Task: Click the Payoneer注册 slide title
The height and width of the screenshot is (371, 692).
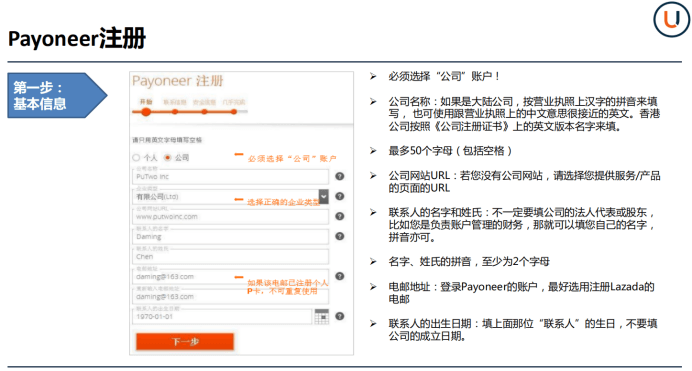Action: click(77, 38)
